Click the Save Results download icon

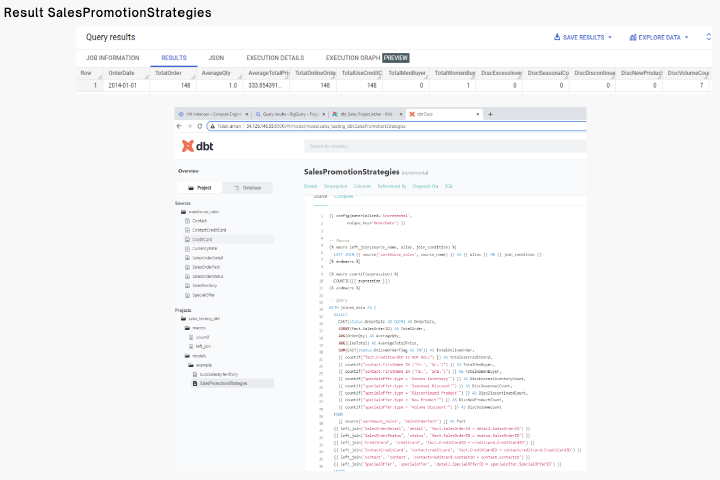[557, 37]
